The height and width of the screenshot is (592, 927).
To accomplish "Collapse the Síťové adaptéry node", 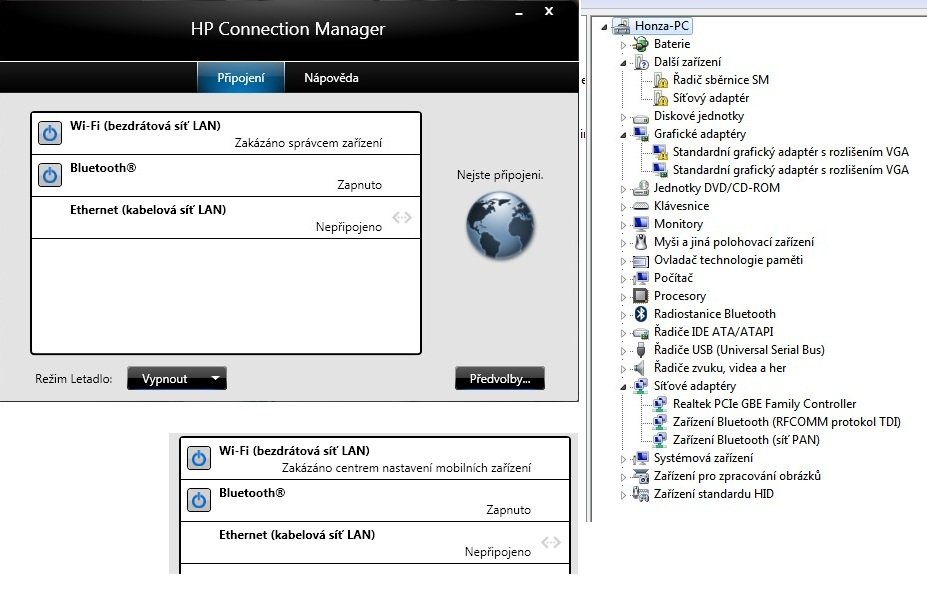I will (623, 386).
